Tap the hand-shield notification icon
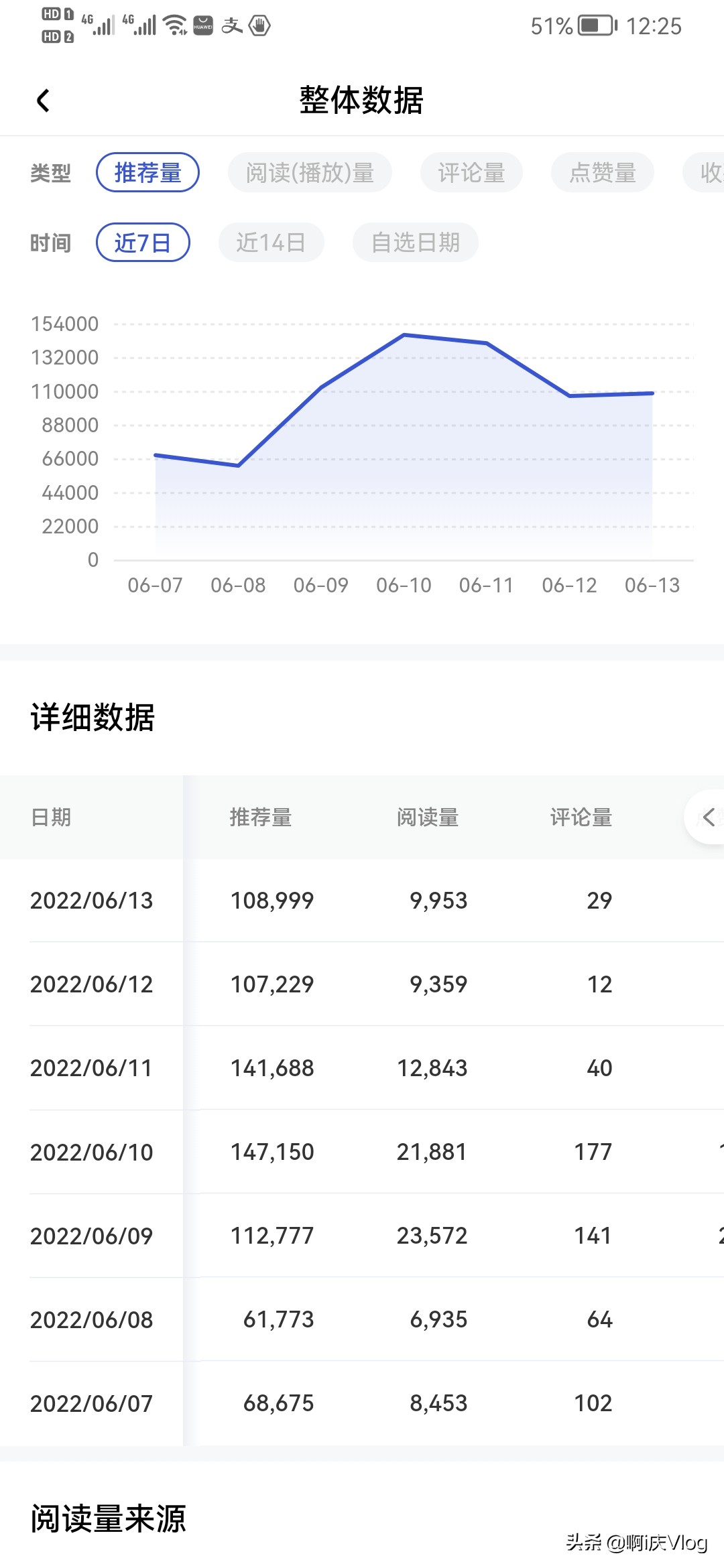Image resolution: width=724 pixels, height=1568 pixels. tap(259, 25)
